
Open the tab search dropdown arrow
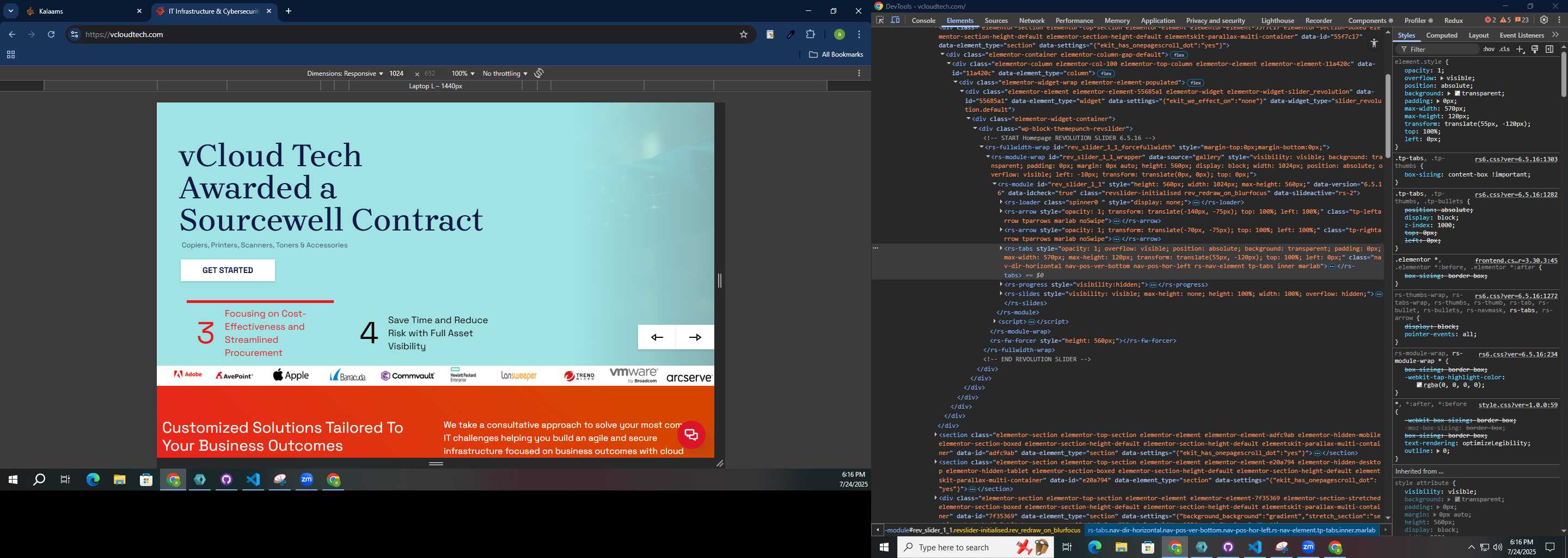(x=10, y=11)
